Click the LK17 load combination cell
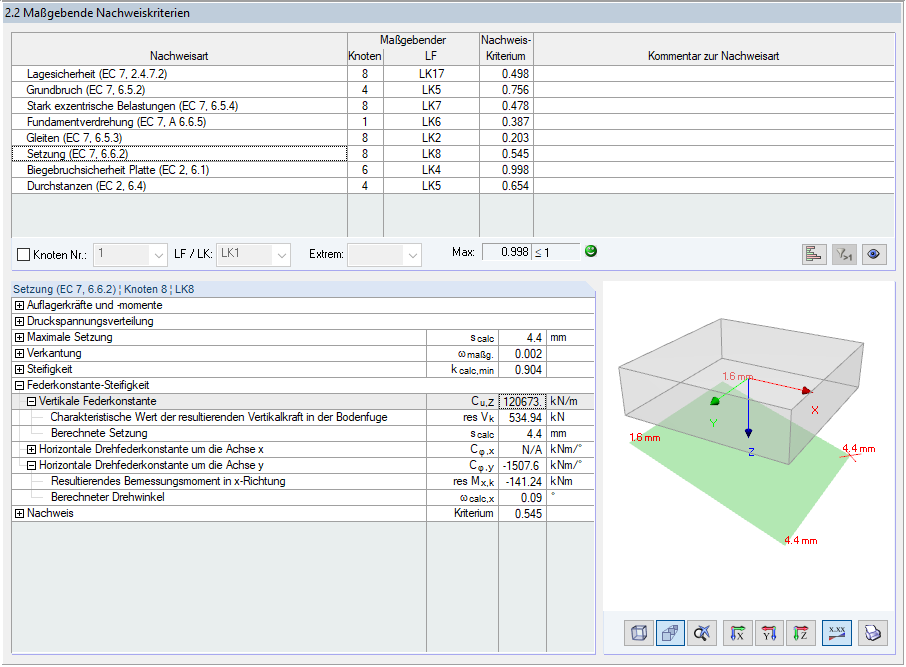Viewport: 906px width, 667px height. (431, 73)
